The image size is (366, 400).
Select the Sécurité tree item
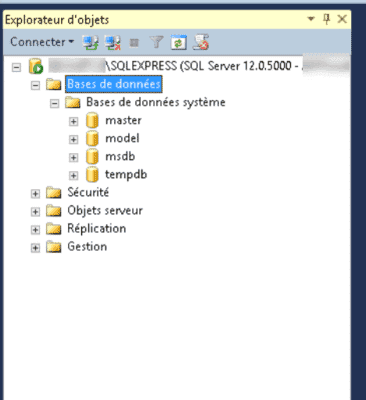[x=88, y=192]
